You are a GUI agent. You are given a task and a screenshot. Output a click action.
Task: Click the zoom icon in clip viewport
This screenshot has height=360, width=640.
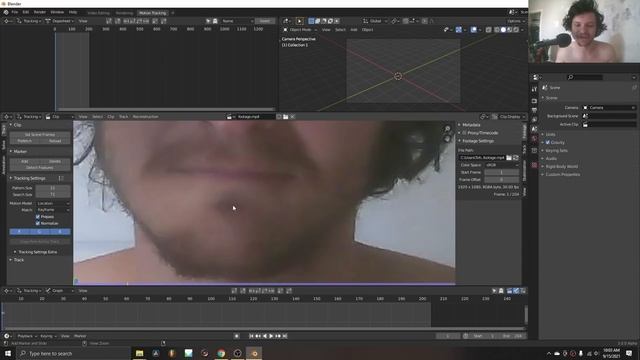pyautogui.click(x=448, y=129)
